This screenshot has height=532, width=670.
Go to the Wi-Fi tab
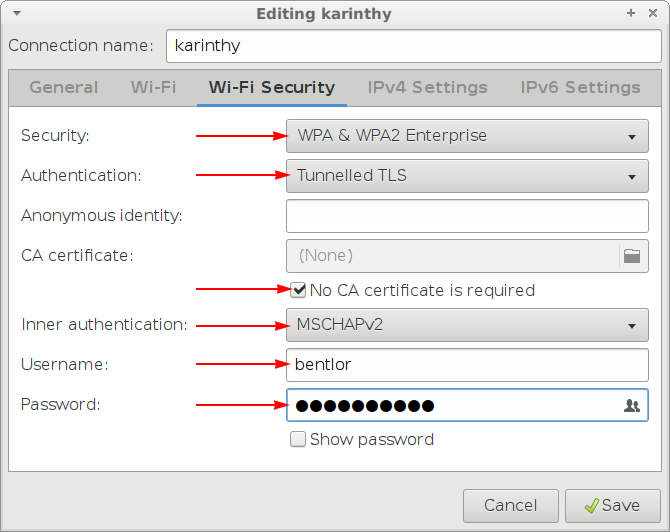coord(153,87)
